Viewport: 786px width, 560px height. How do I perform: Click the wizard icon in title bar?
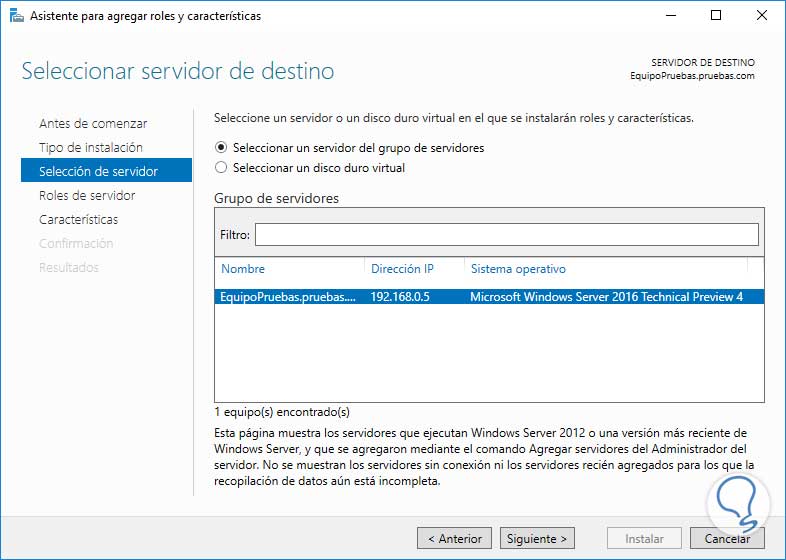tap(17, 16)
